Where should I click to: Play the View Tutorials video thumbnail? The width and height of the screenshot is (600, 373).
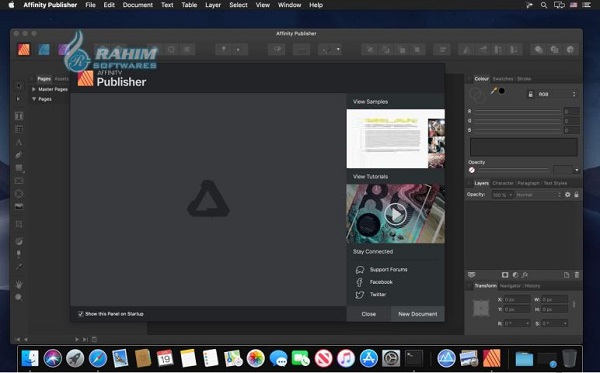[x=396, y=213]
